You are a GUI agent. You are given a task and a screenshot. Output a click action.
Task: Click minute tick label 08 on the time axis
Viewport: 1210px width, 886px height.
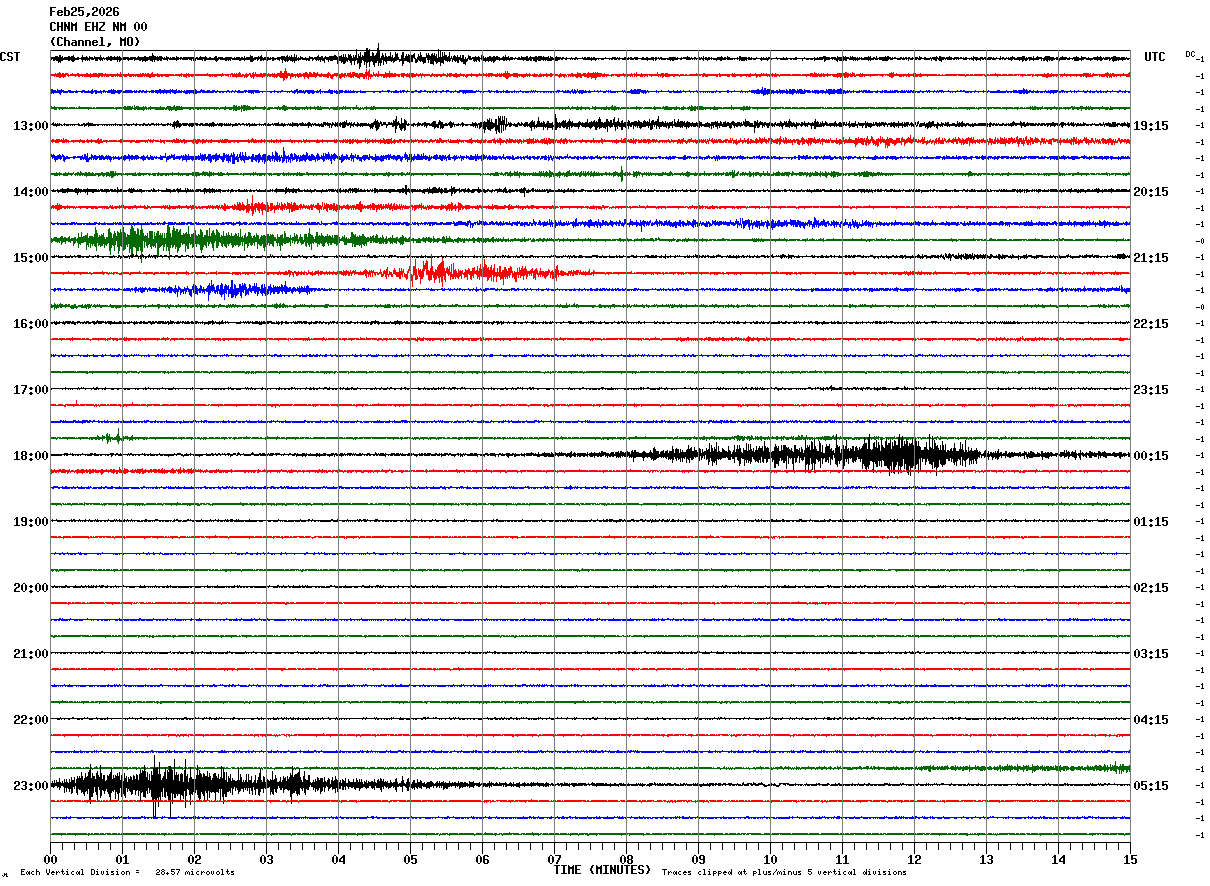[x=626, y=859]
